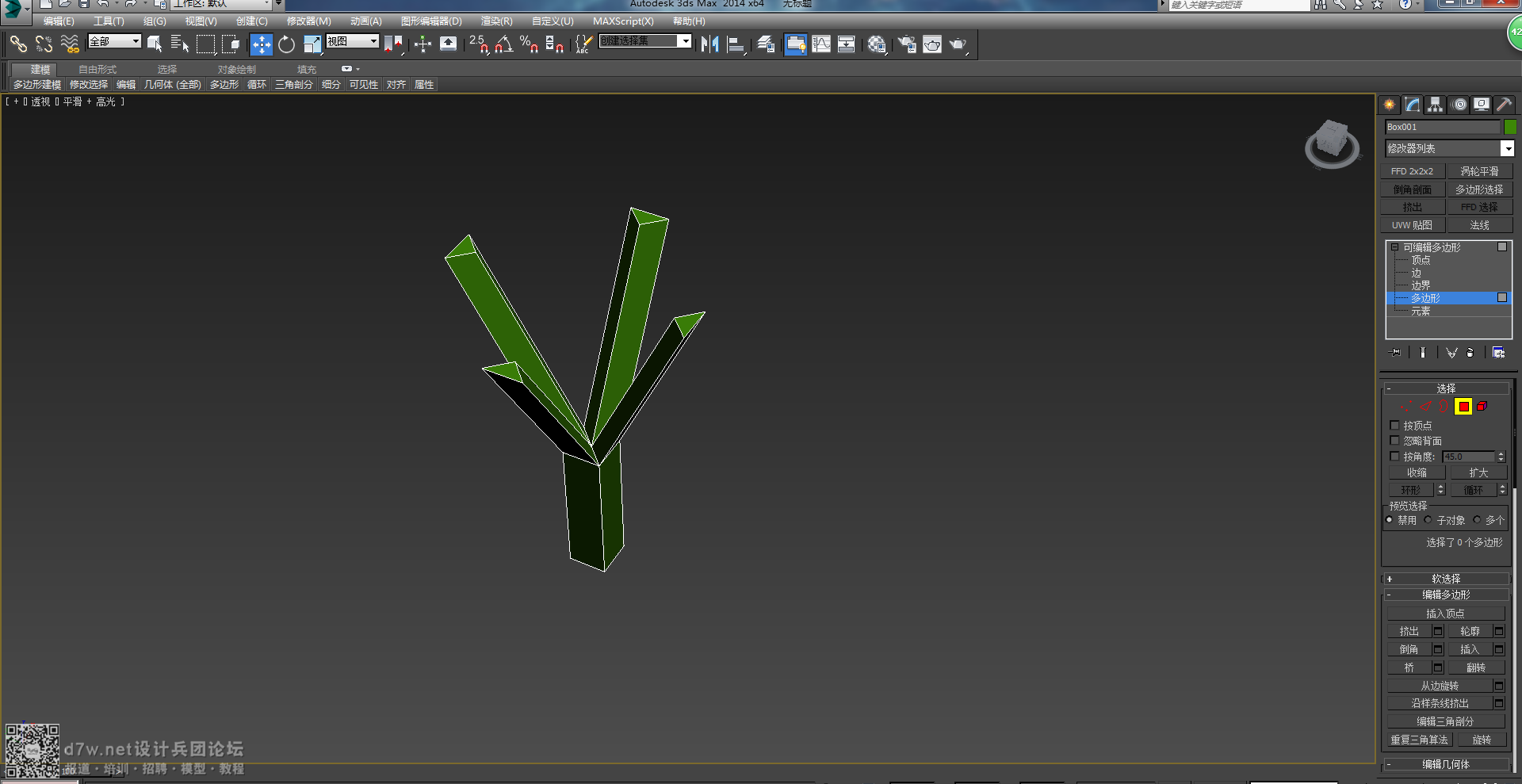Open the 创建选择集 named selection dropdown
The width and height of the screenshot is (1522, 784).
(x=645, y=41)
